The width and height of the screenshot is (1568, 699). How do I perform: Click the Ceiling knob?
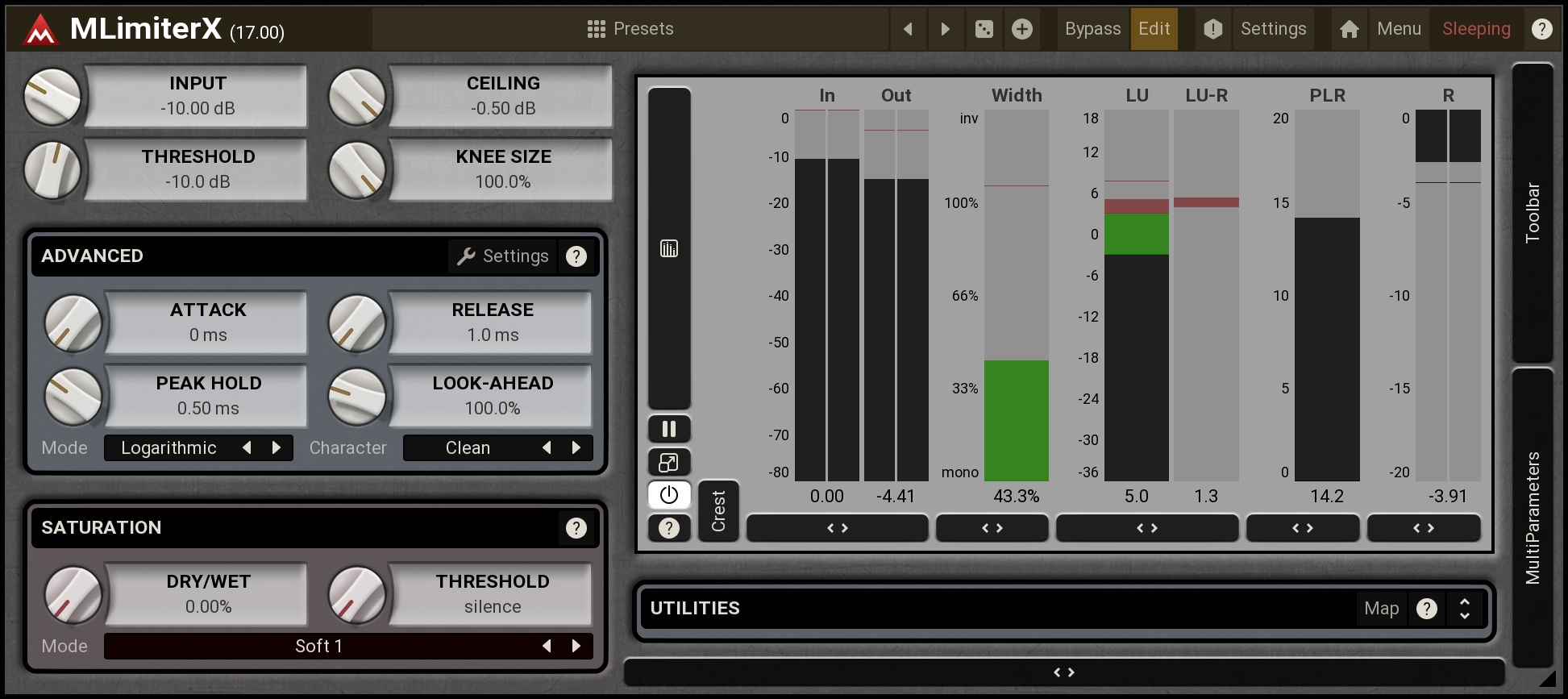coord(356,97)
